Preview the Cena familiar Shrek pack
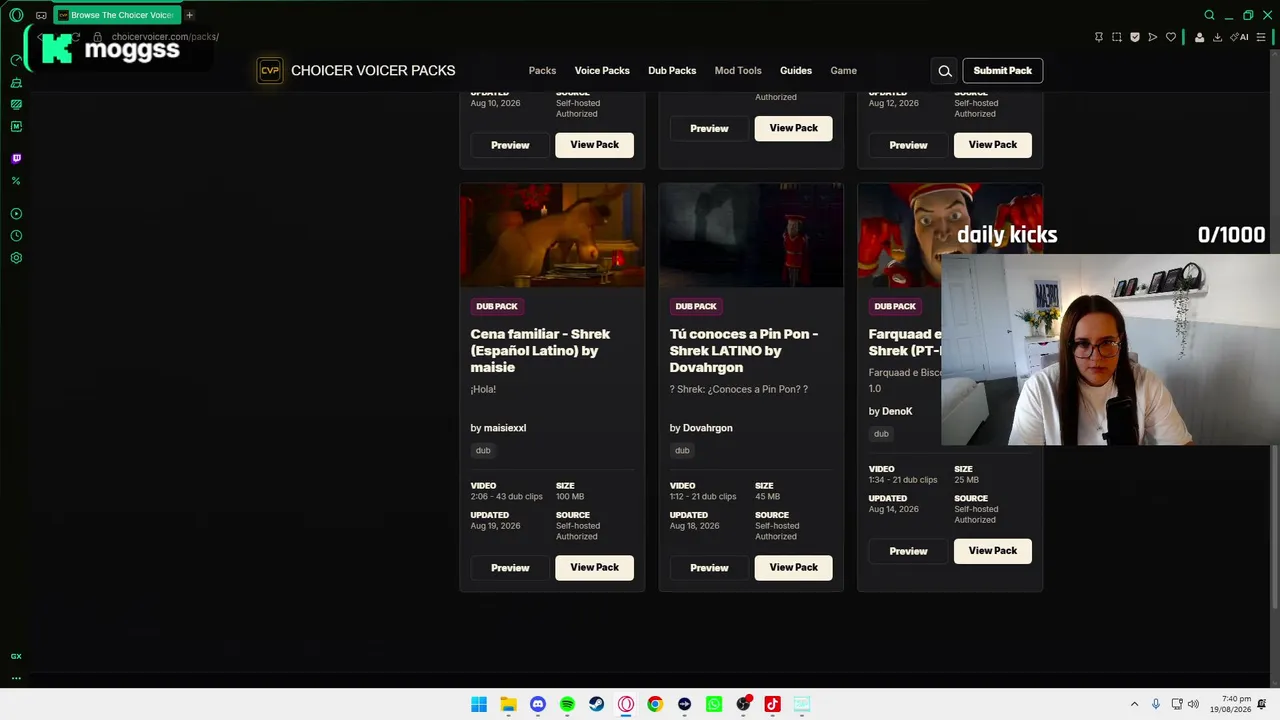Screen dimensions: 1280x720 click(510, 568)
